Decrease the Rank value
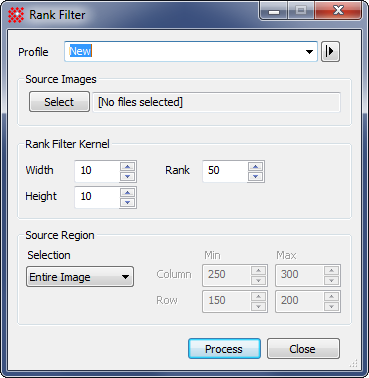 (x=255, y=177)
